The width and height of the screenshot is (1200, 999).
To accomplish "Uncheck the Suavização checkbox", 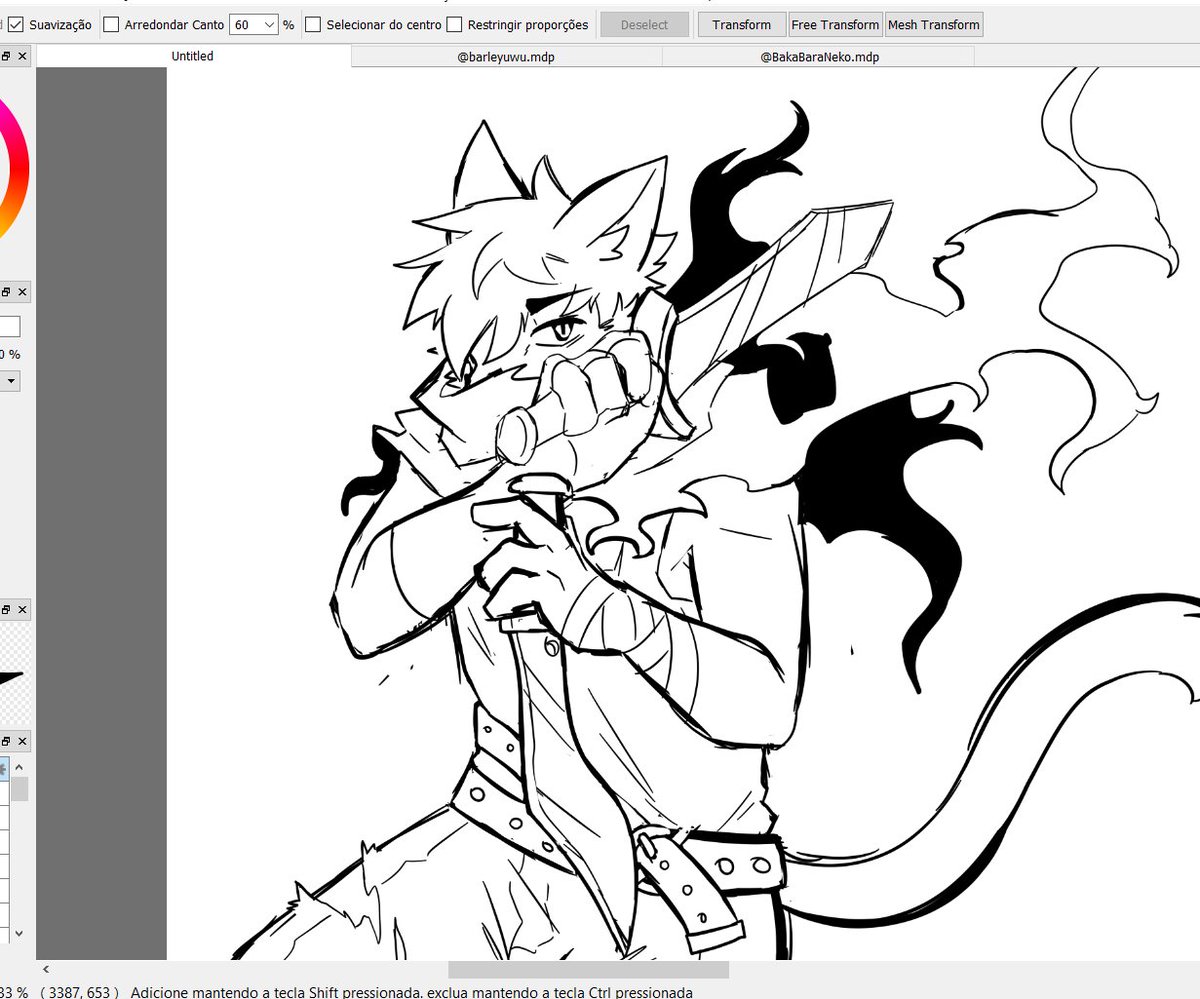I will click(16, 24).
